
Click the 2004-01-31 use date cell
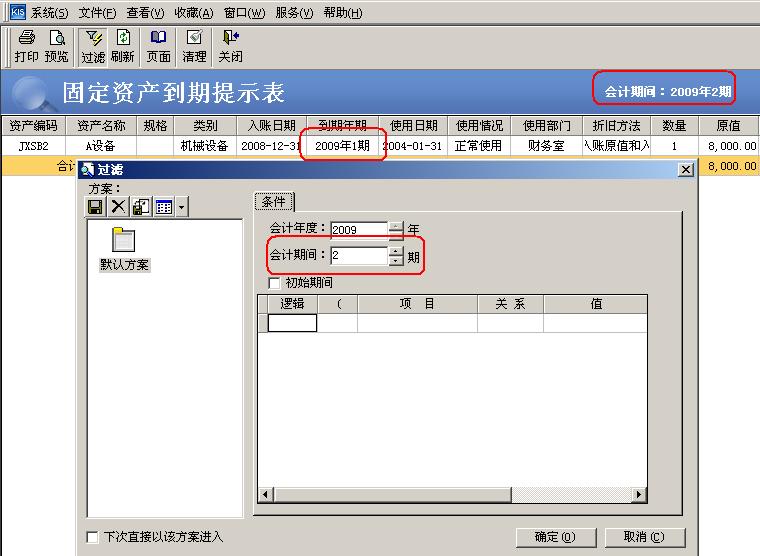[413, 146]
